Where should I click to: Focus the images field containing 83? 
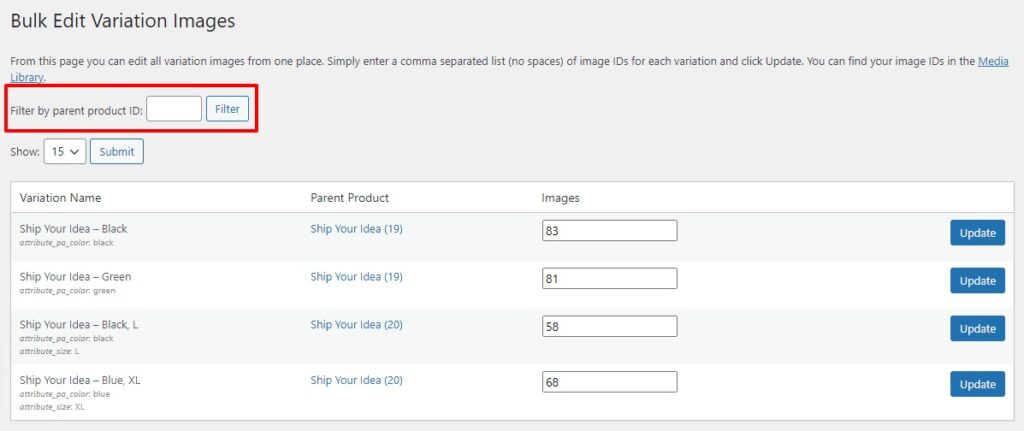(609, 231)
